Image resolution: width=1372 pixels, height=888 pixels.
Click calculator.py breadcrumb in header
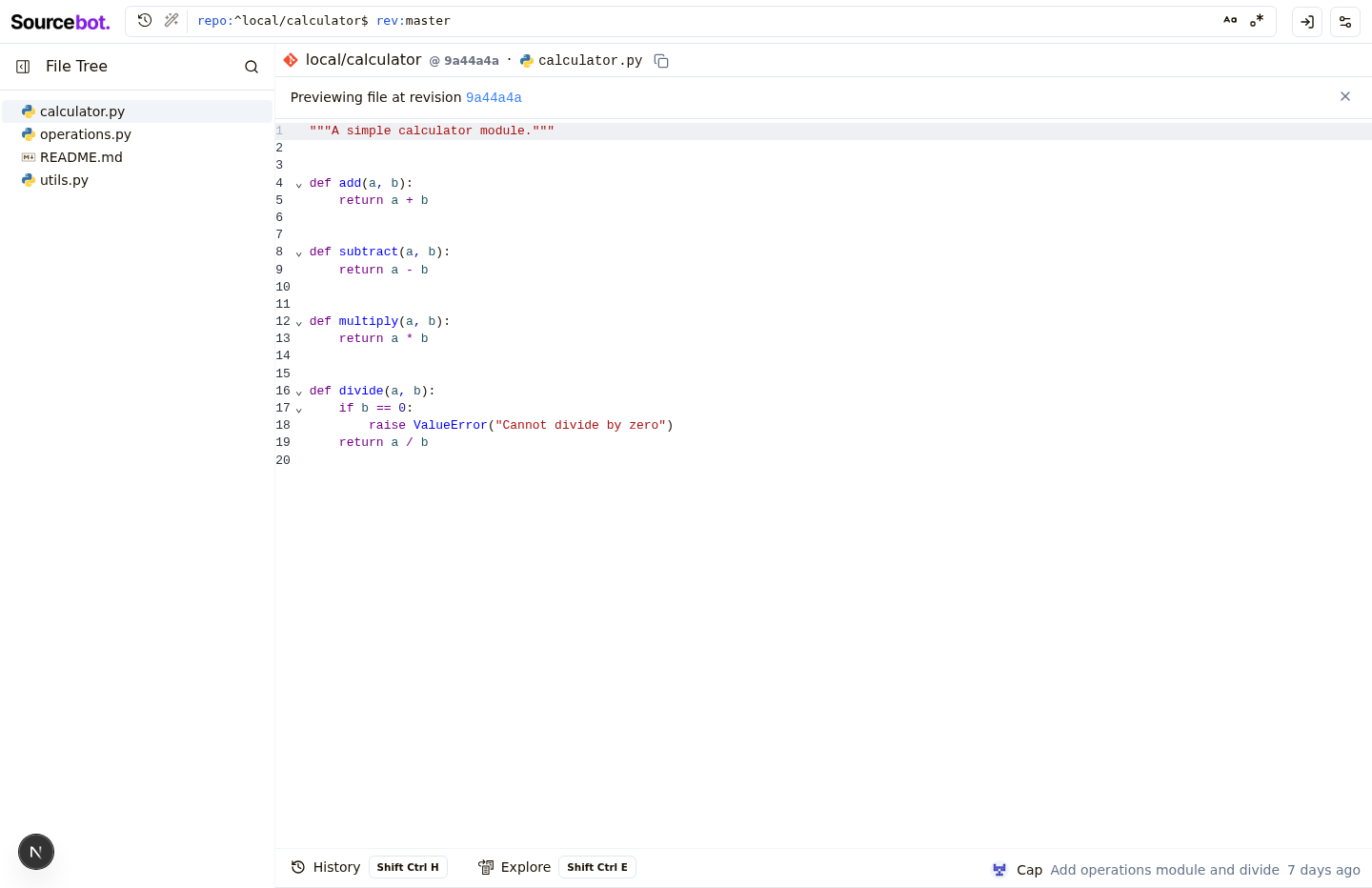coord(590,60)
